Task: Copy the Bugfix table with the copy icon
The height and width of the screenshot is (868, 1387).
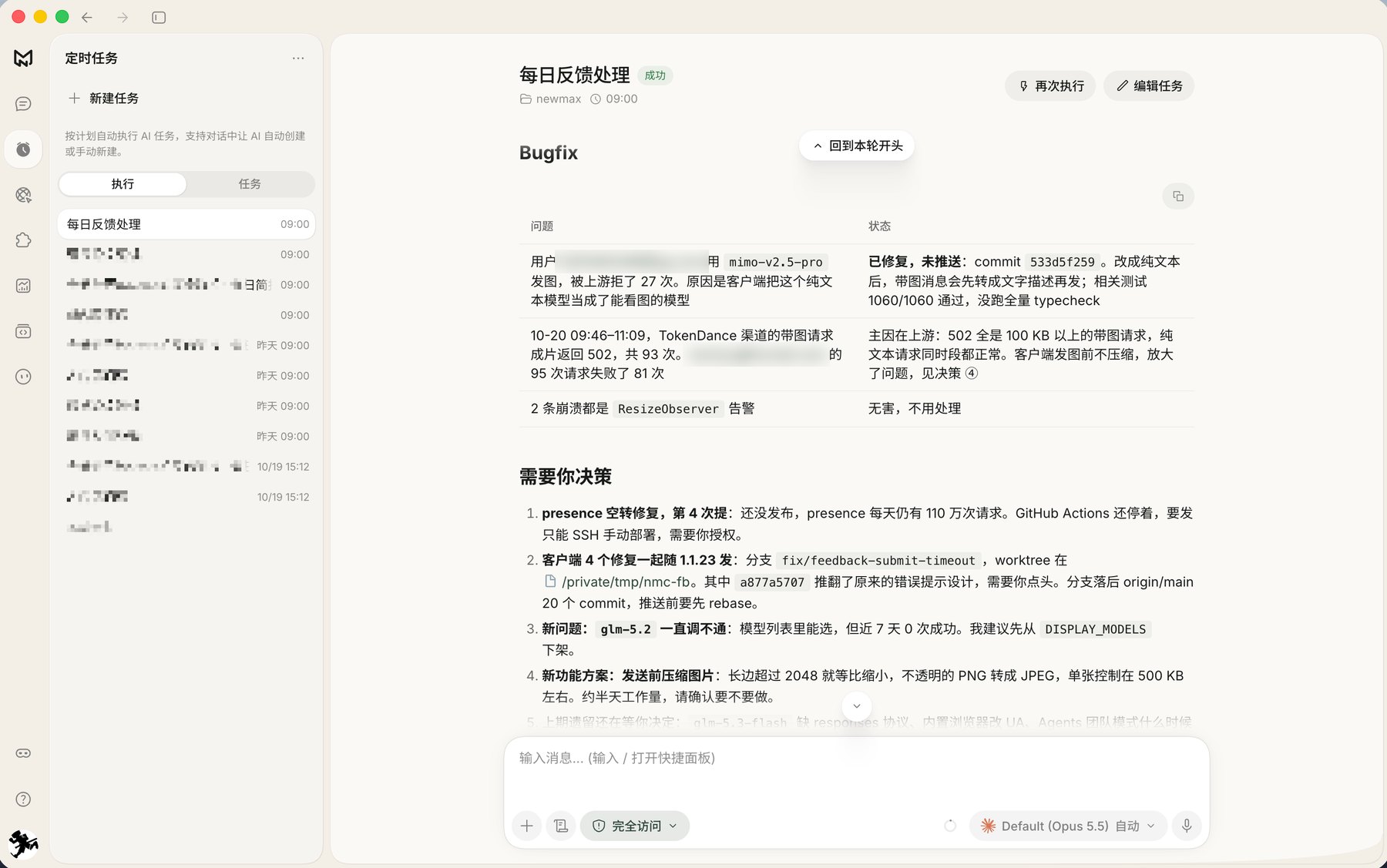Action: tap(1178, 196)
